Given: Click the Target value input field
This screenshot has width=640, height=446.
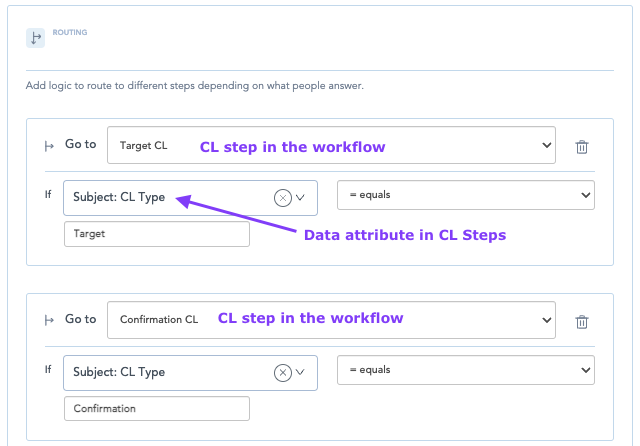Looking at the screenshot, I should pyautogui.click(x=156, y=234).
